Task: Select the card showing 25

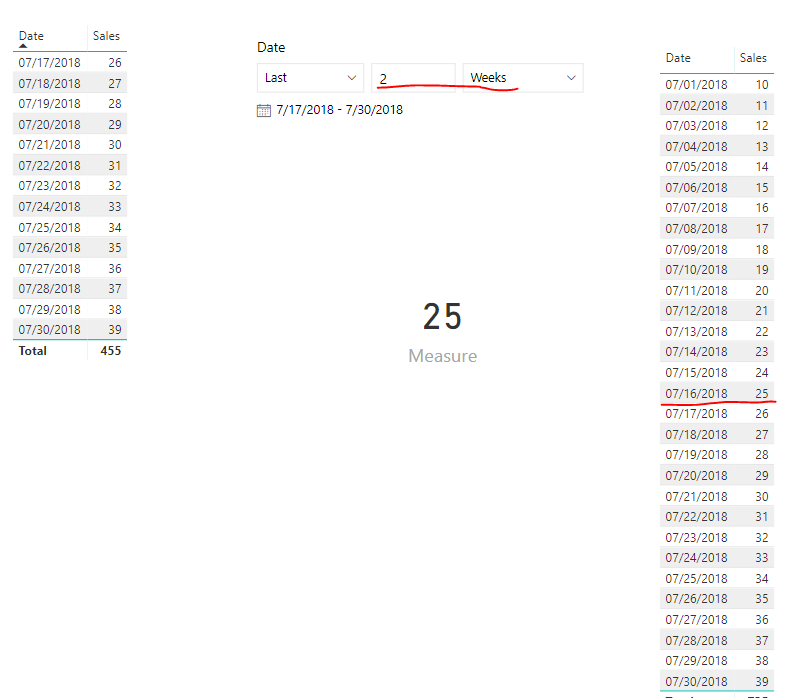Action: click(442, 317)
